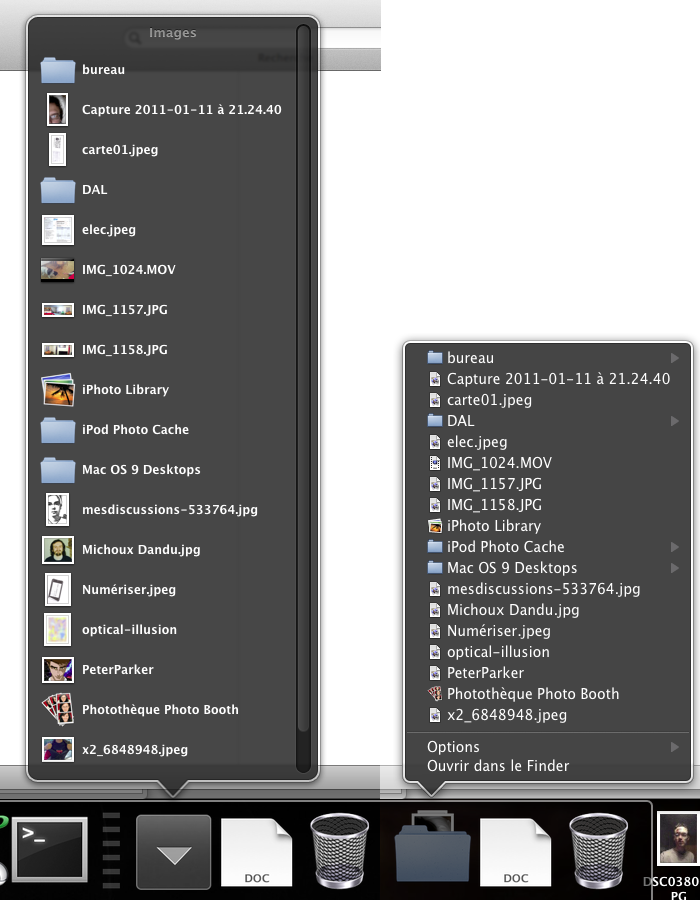Click the dark open-folder stack in Dock
700x900 pixels.
coord(431,848)
